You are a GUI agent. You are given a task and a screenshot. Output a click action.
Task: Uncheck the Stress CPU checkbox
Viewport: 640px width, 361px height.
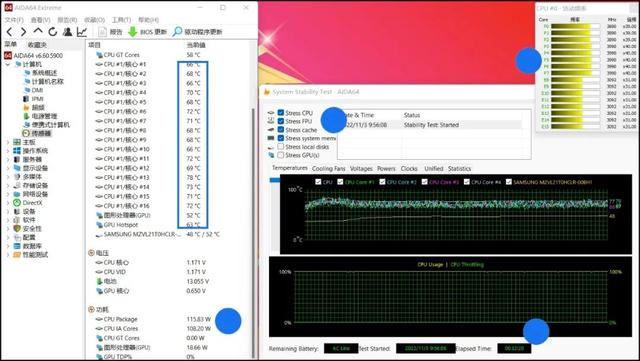point(281,113)
